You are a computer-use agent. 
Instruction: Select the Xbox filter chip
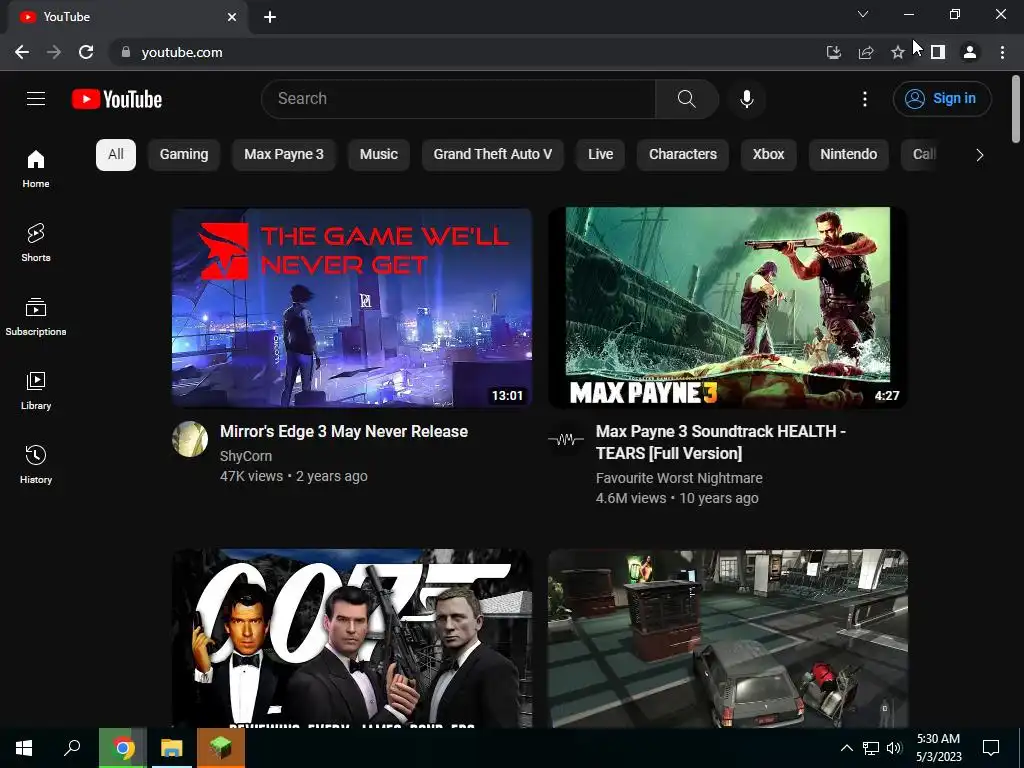pyautogui.click(x=769, y=155)
